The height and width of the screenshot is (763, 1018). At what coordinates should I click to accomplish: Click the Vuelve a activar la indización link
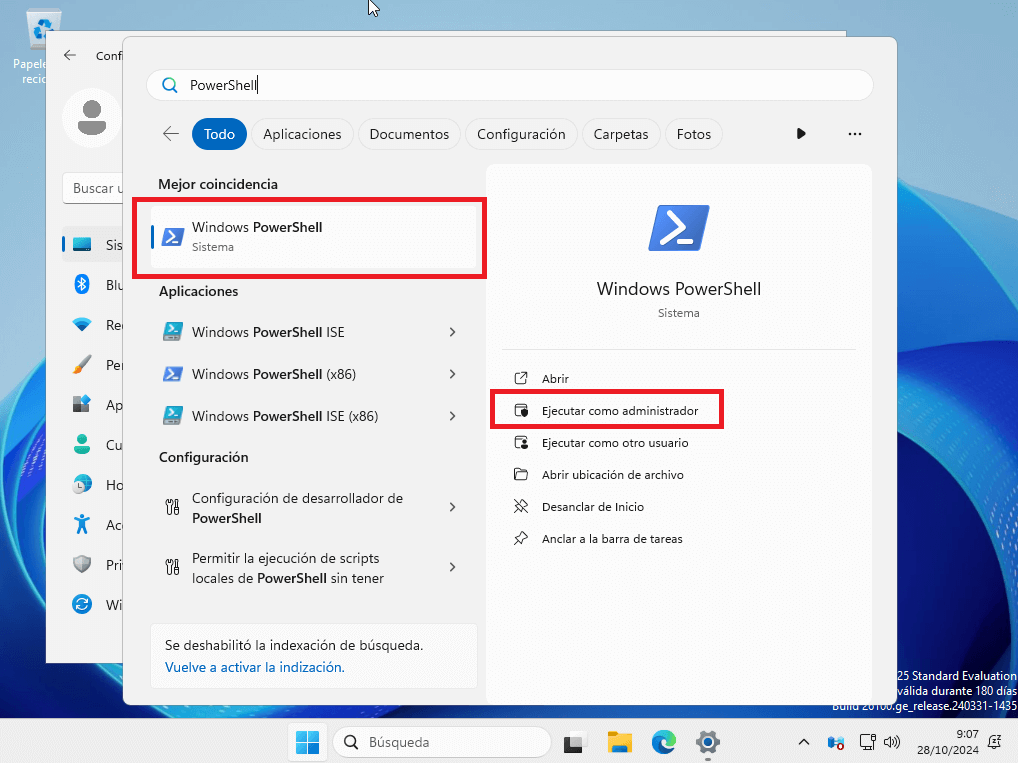(x=254, y=667)
